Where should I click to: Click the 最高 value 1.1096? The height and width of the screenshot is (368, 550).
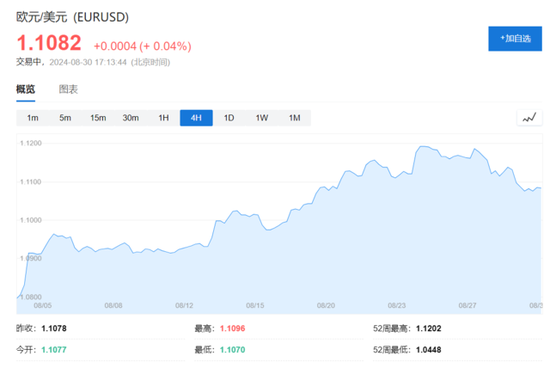coord(233,328)
